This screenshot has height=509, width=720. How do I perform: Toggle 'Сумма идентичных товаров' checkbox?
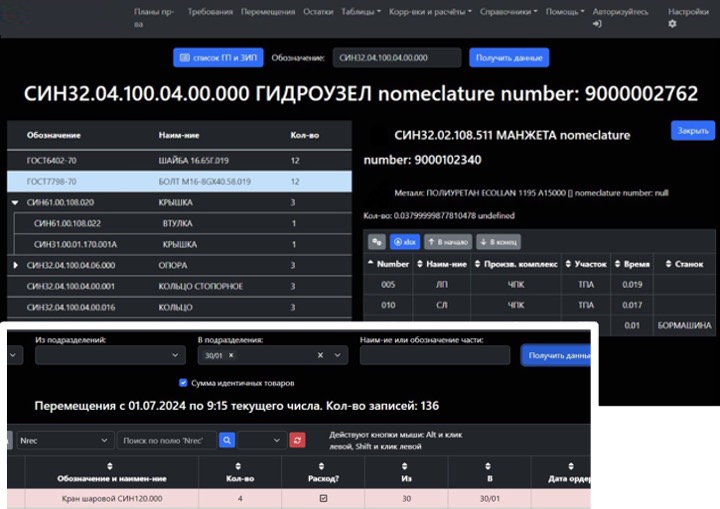pyautogui.click(x=182, y=383)
